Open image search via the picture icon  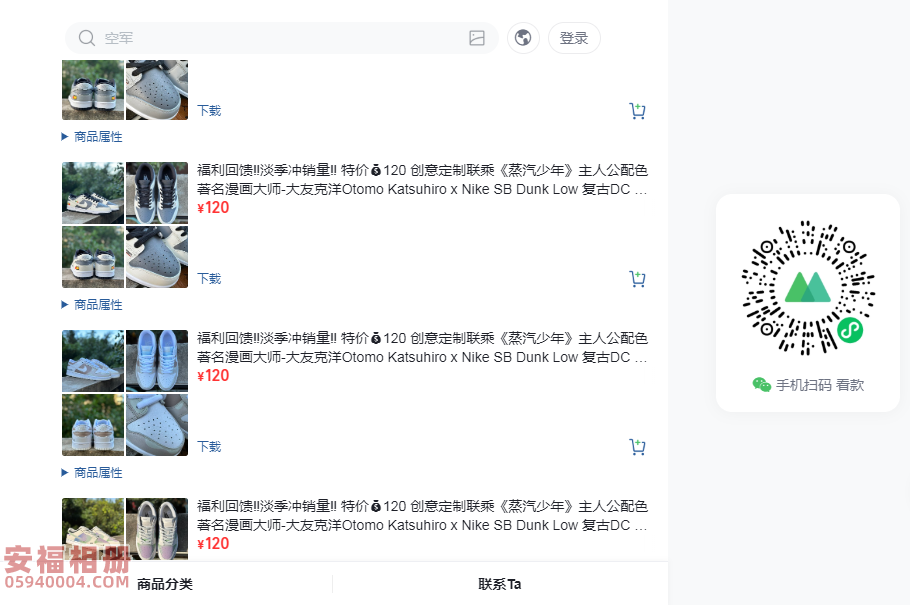coord(476,38)
